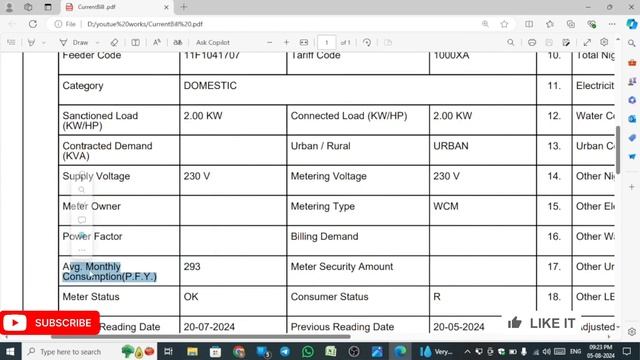Viewport: 640px width, 360px height.
Task: Open the Windows Start menu
Action: pos(10,351)
